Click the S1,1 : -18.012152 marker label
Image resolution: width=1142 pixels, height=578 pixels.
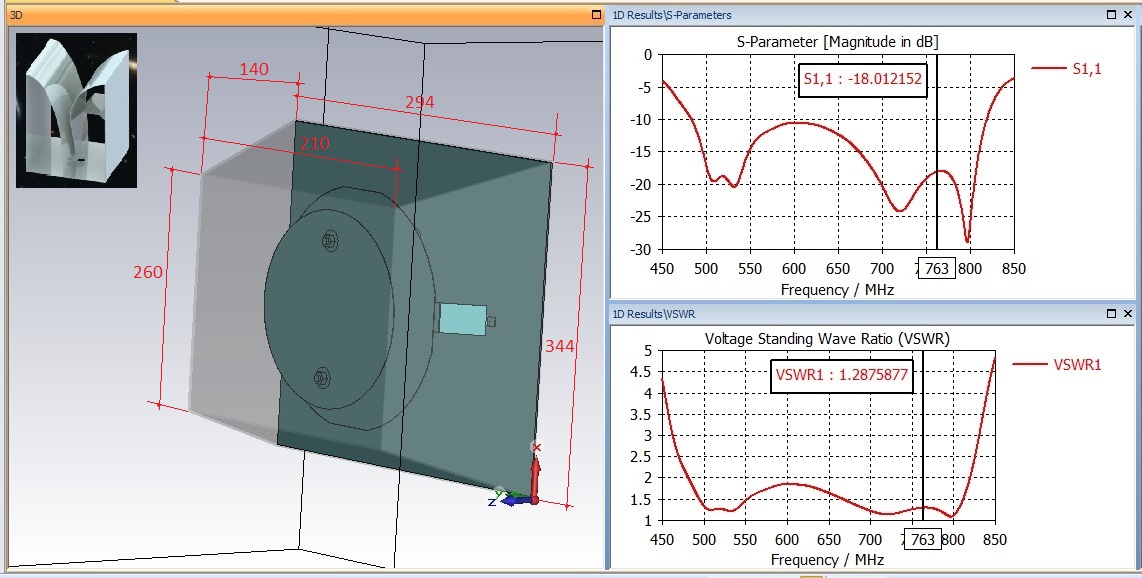point(863,79)
